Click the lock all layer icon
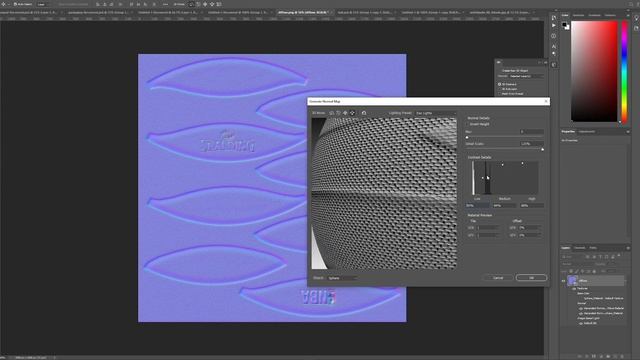 594,271
